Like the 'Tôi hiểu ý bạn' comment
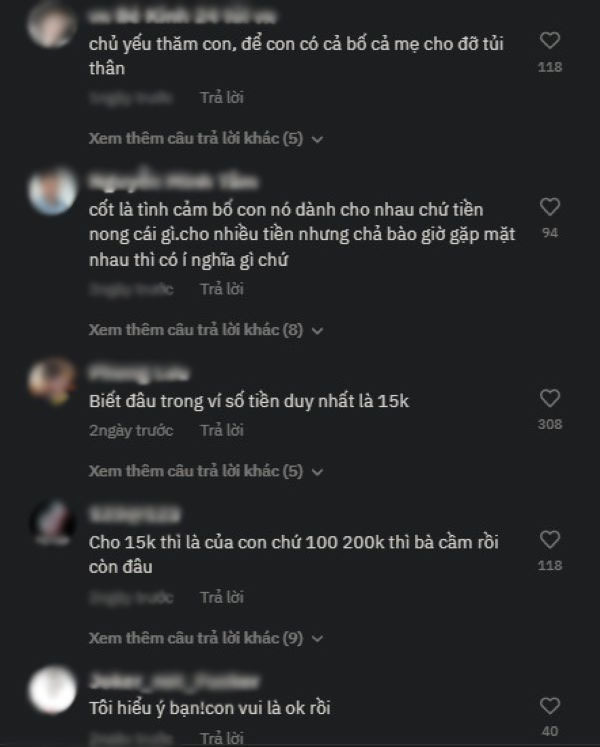 pos(549,706)
